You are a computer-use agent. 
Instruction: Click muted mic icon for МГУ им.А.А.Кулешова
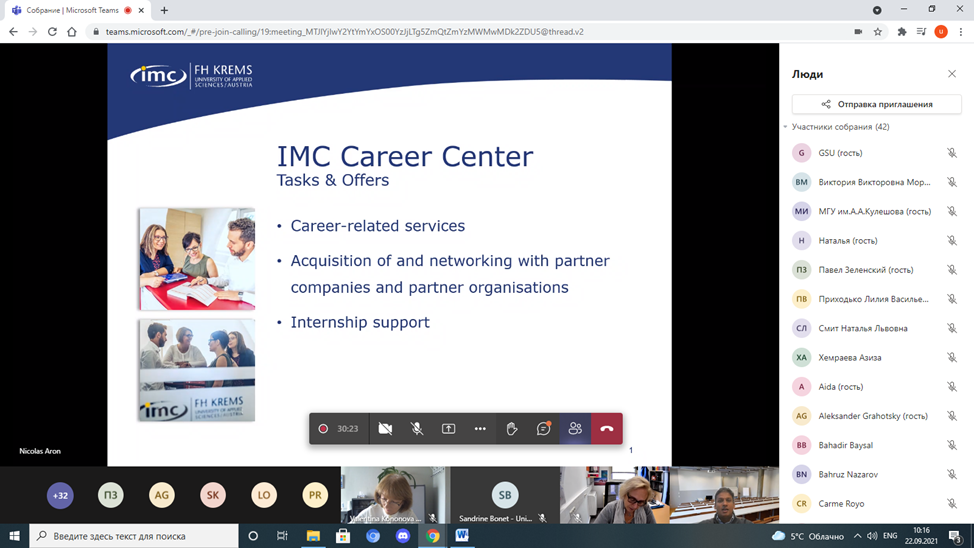pyautogui.click(x=952, y=211)
